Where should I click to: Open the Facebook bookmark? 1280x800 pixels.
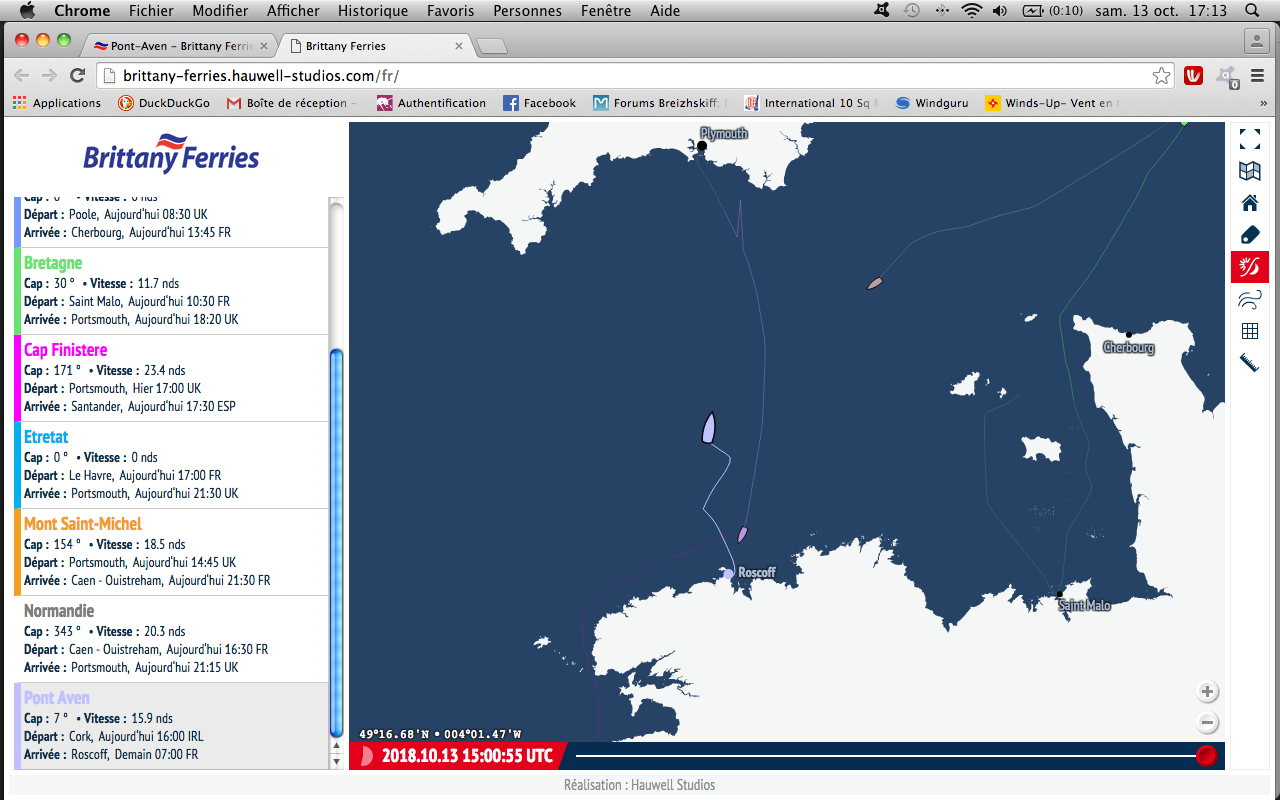(x=540, y=103)
